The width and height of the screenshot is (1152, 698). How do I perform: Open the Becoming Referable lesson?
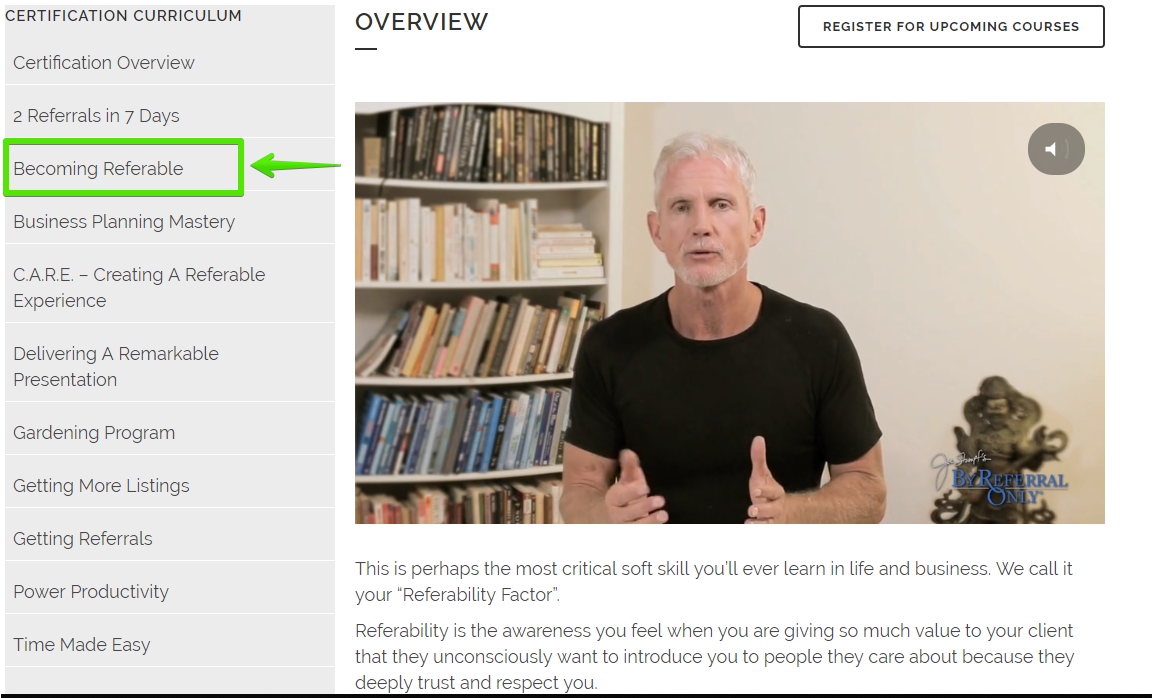(123, 168)
